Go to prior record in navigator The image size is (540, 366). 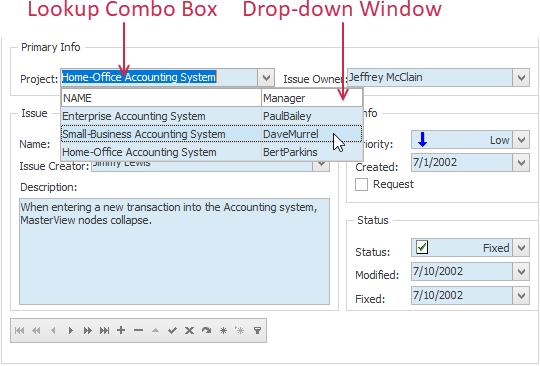pyautogui.click(x=53, y=331)
